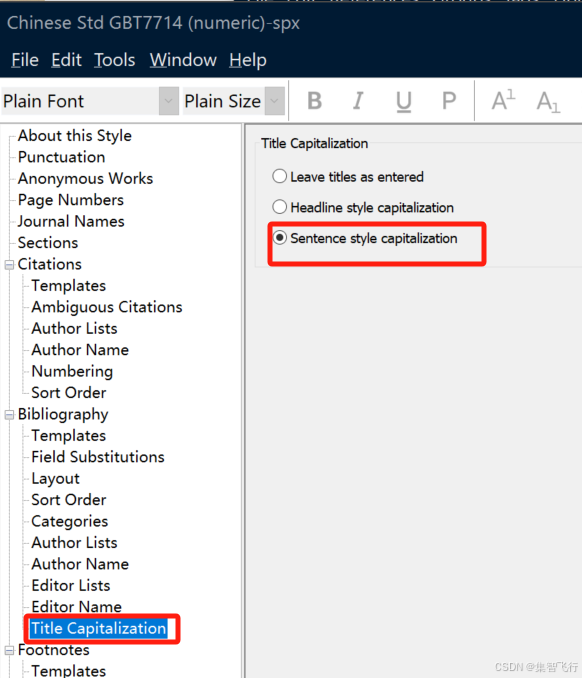Open the Plain Font dropdown

click(169, 101)
